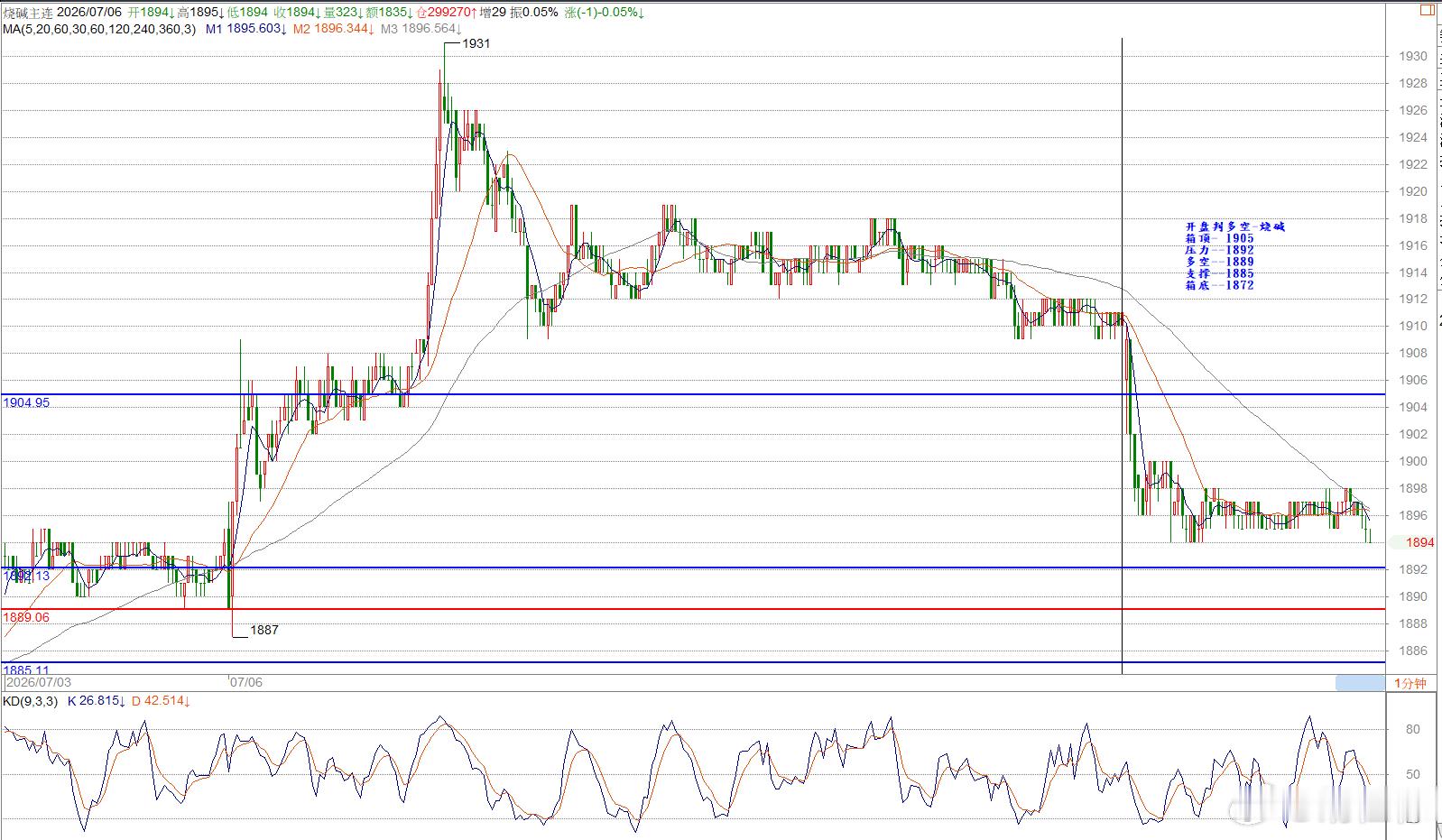1442x840 pixels.
Task: Click the 80 level on KD axis
Action: [1412, 729]
